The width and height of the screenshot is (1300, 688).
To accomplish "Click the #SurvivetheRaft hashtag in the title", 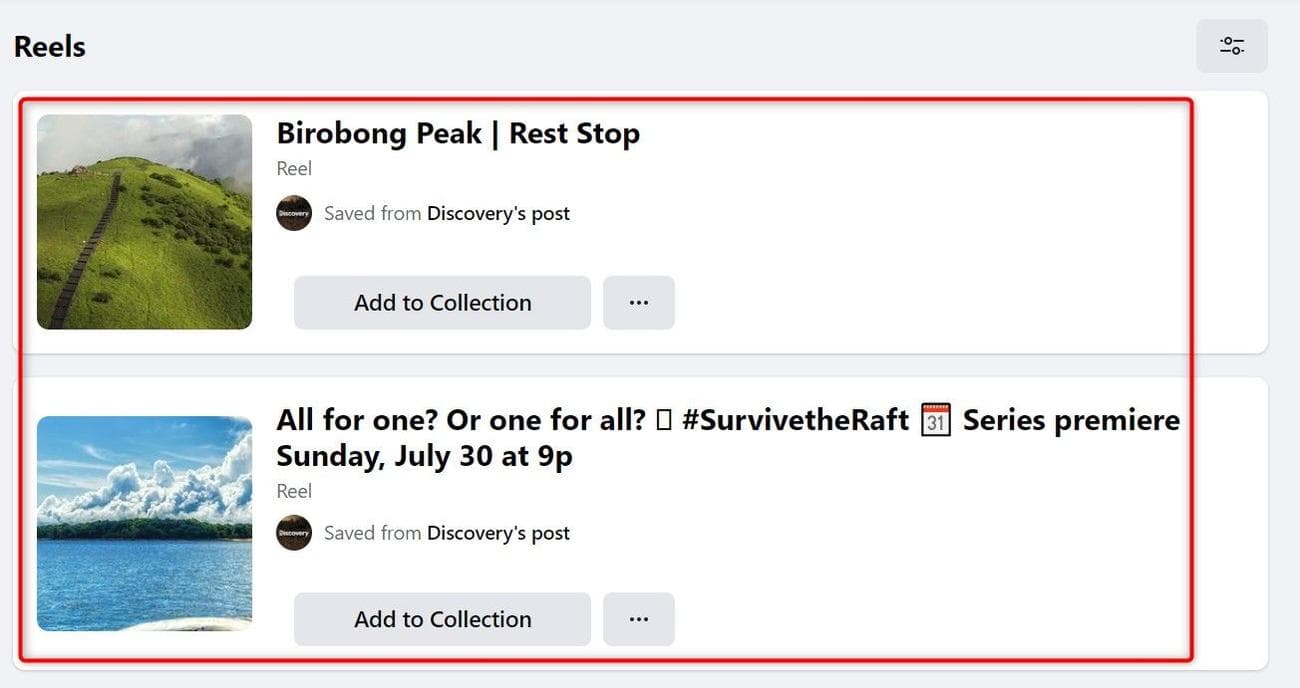I will pyautogui.click(x=795, y=420).
